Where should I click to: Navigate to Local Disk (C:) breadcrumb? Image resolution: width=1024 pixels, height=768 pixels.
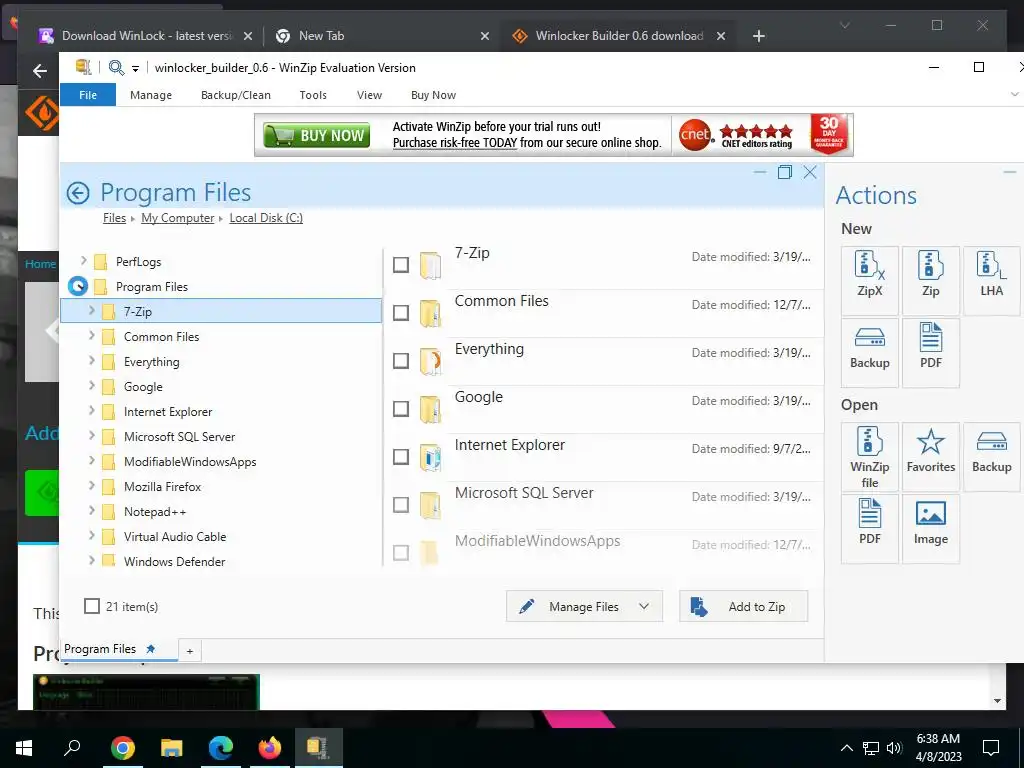(x=266, y=217)
